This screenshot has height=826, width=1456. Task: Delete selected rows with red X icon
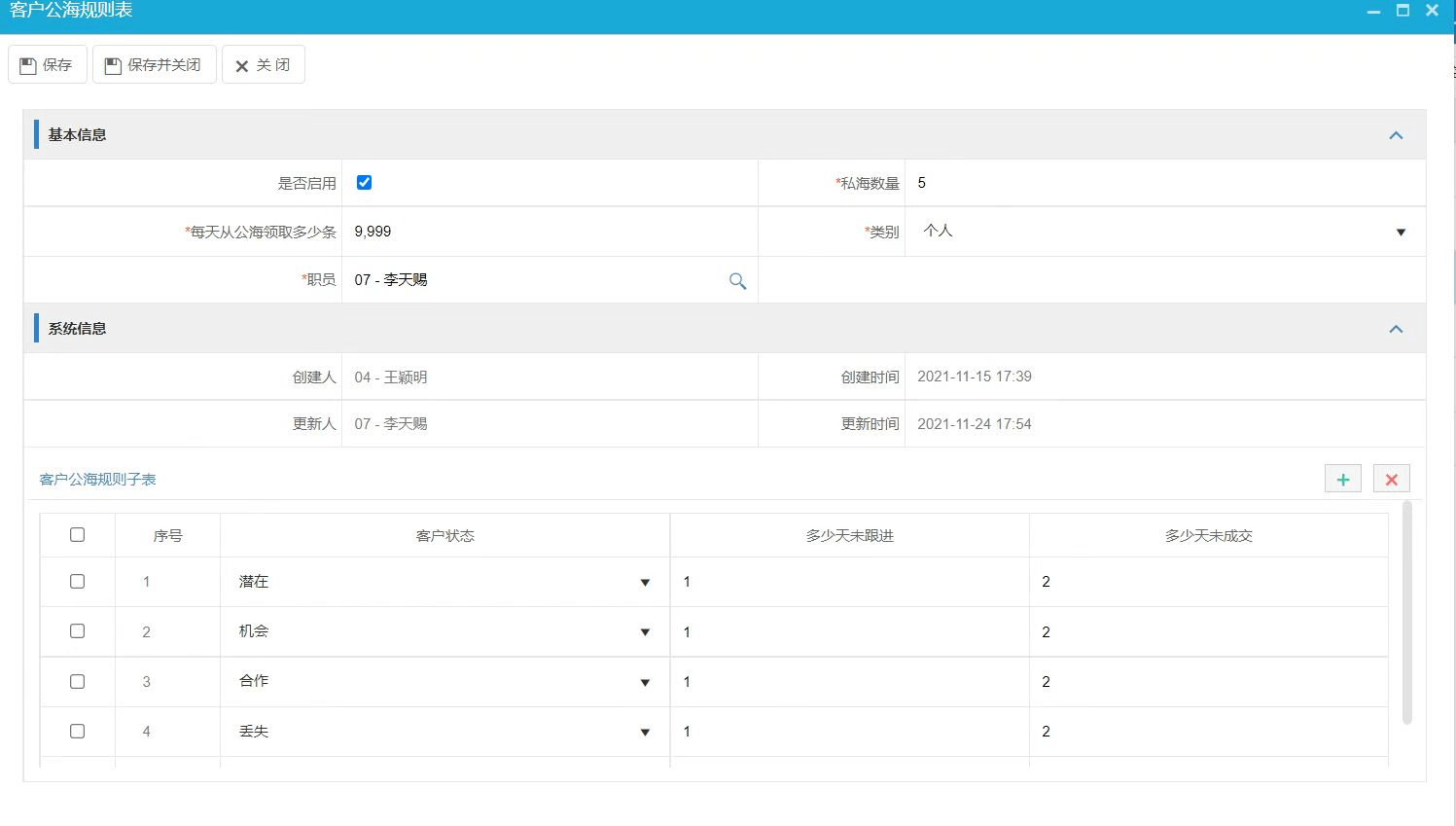coord(1391,478)
